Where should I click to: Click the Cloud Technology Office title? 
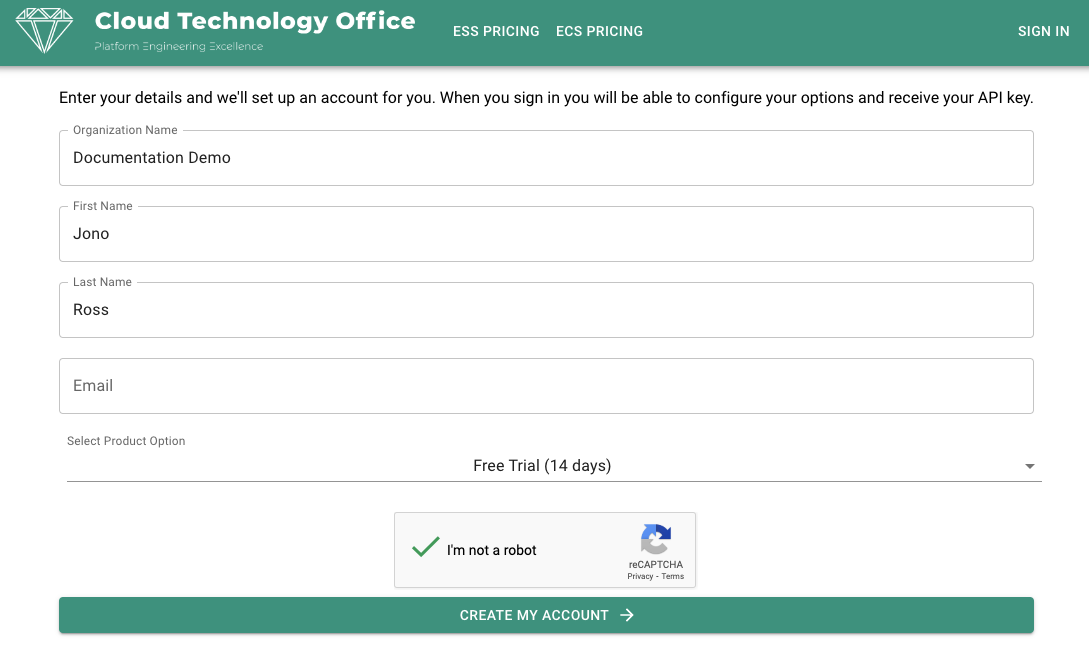(255, 21)
